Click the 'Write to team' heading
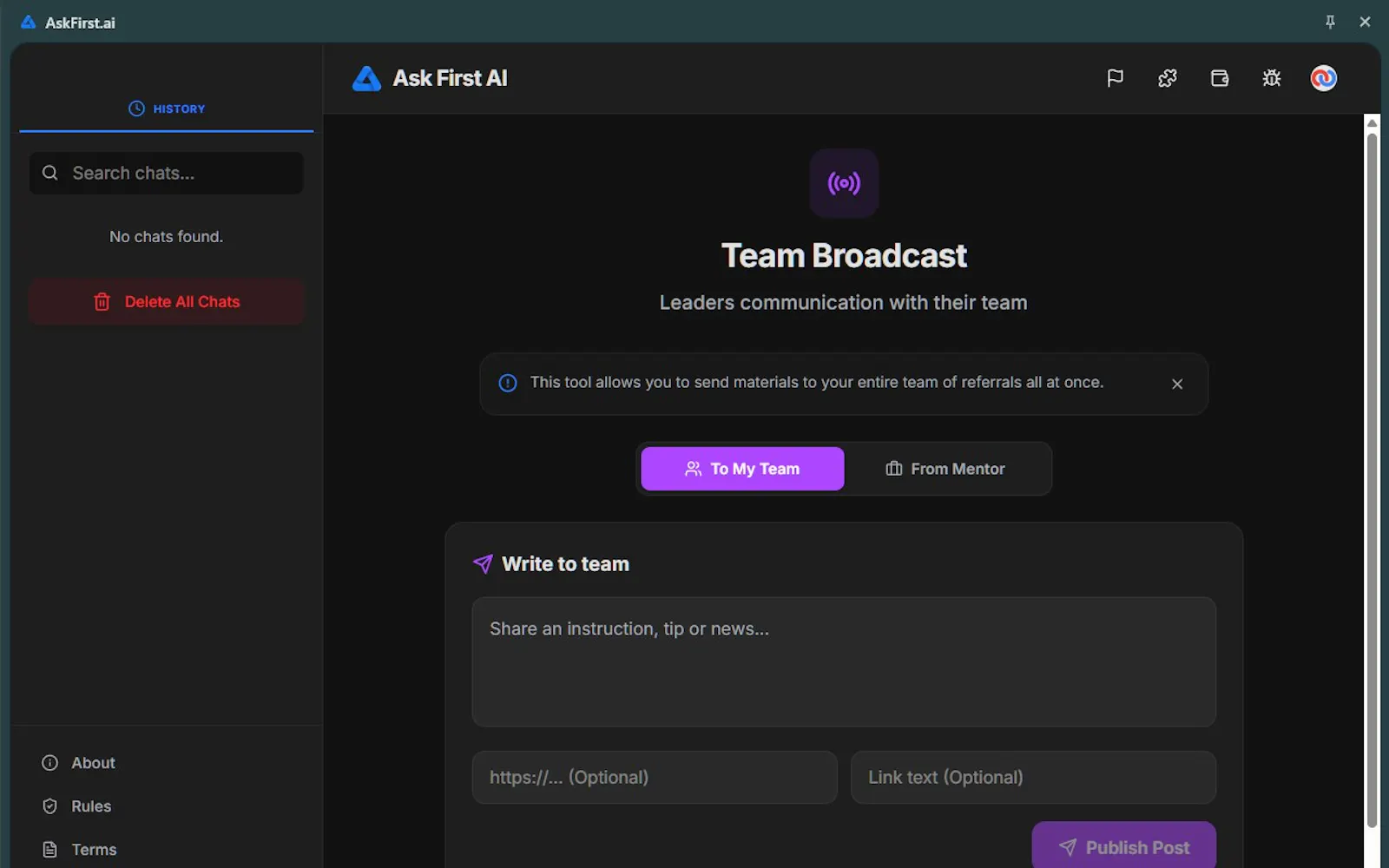This screenshot has height=868, width=1389. (x=565, y=564)
